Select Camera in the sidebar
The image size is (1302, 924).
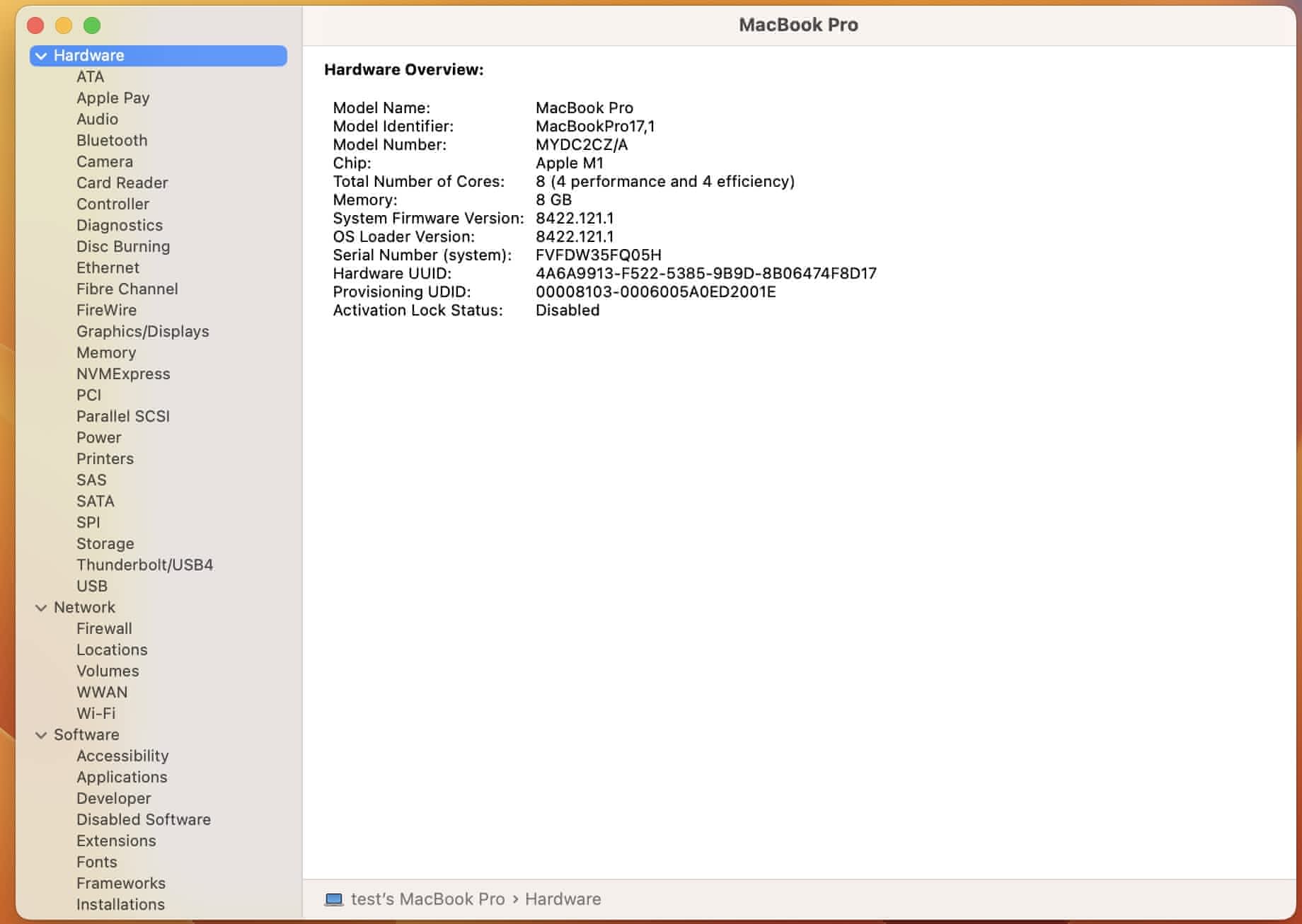105,161
